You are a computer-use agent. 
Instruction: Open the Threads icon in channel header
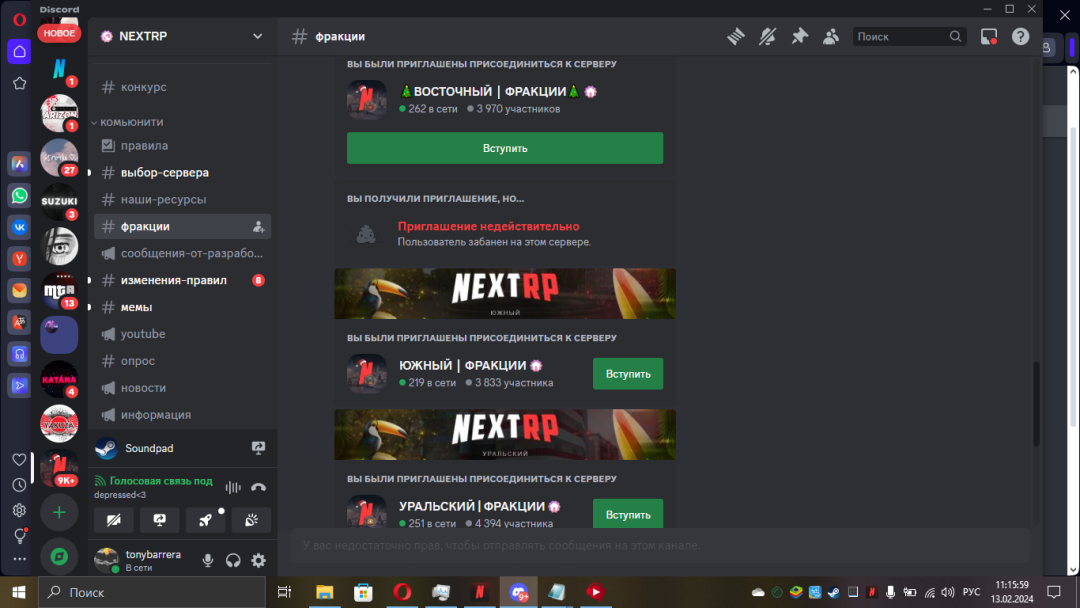point(736,36)
